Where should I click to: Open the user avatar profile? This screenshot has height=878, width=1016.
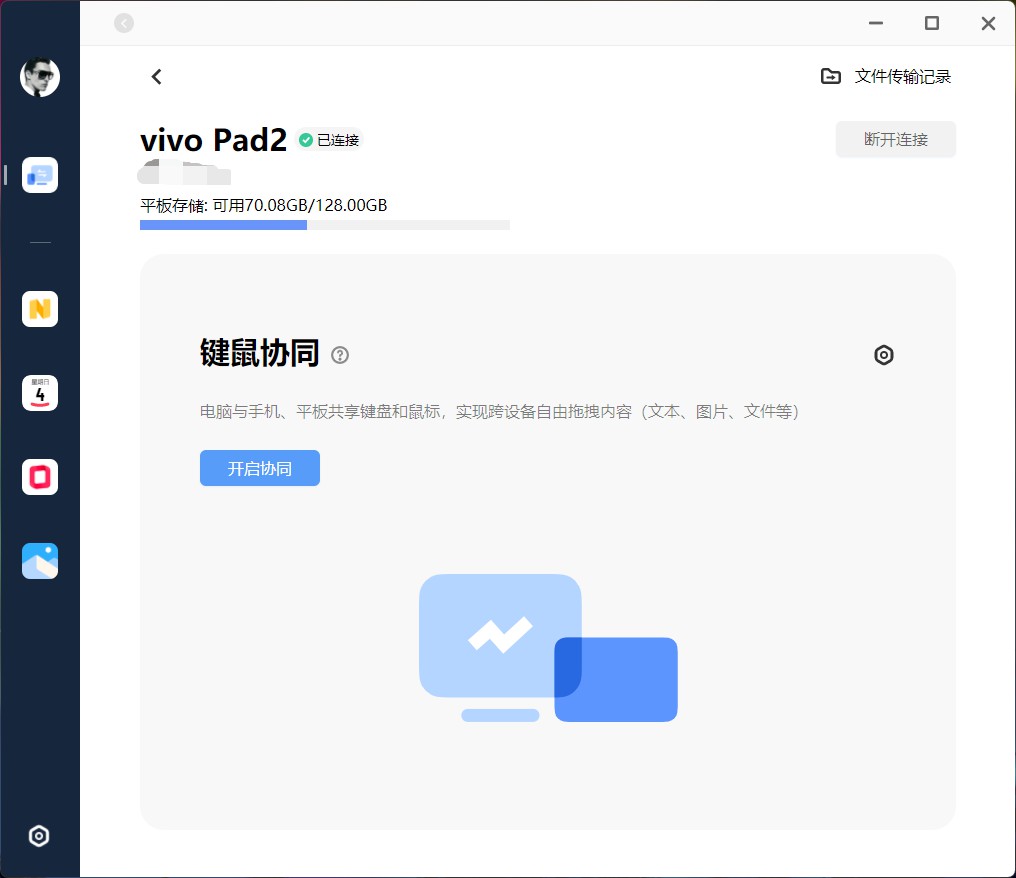click(40, 77)
